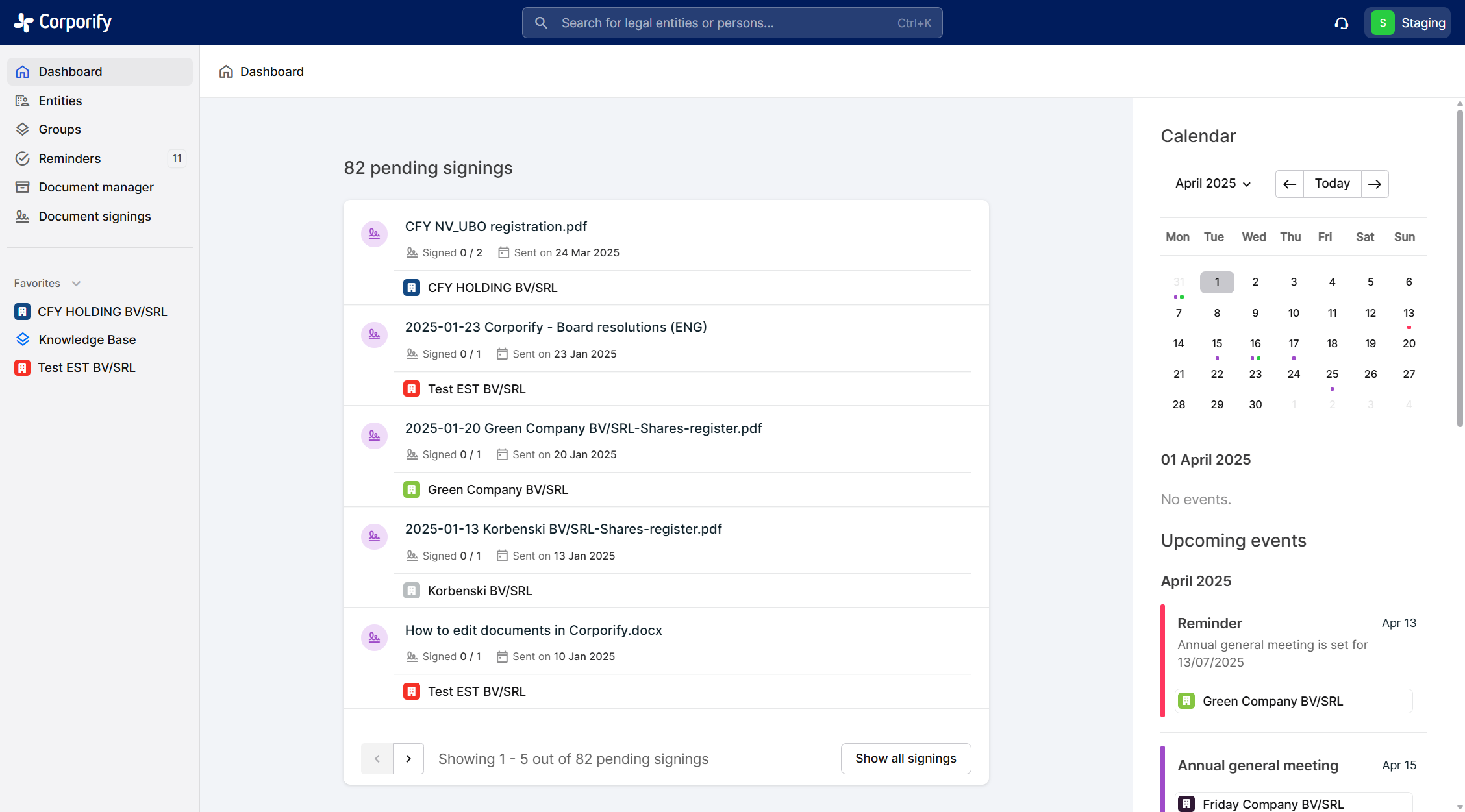
Task: Click the Show all signings button
Action: coord(905,759)
